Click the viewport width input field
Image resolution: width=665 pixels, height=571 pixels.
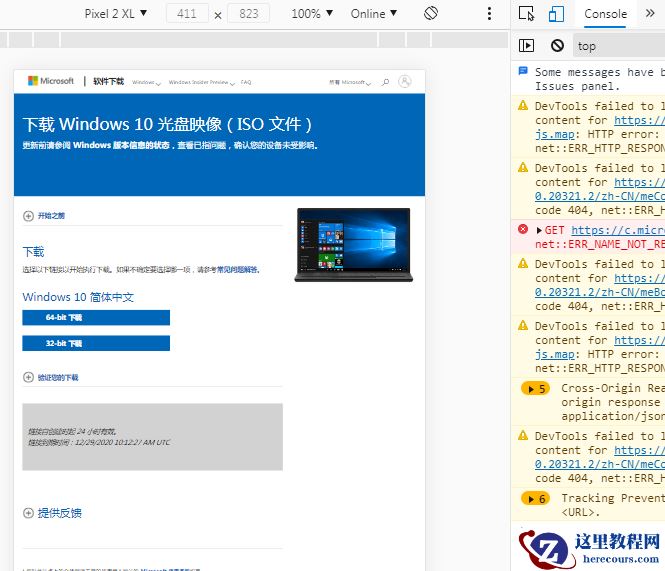(x=186, y=14)
